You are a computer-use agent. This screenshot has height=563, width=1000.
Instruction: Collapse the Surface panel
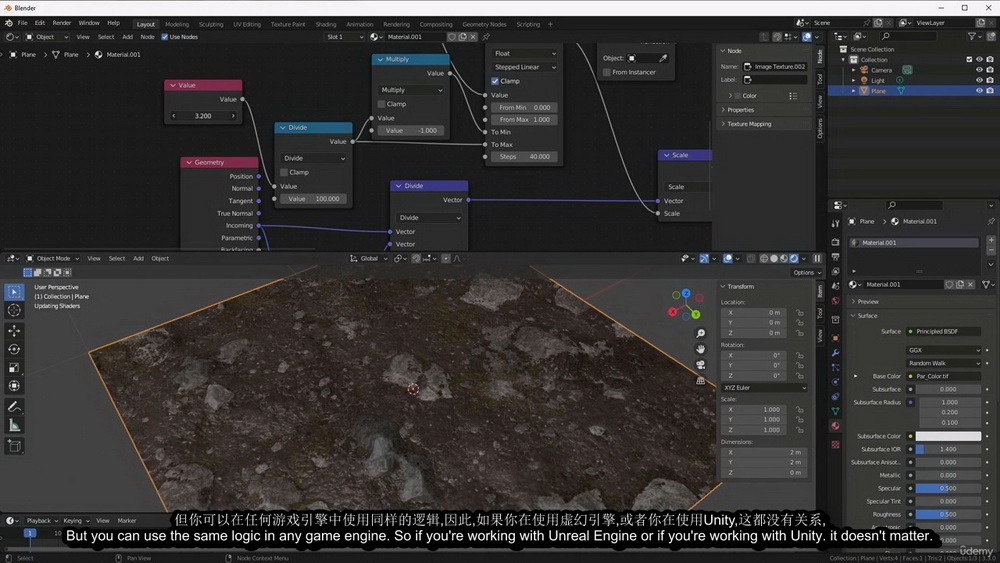[866, 316]
